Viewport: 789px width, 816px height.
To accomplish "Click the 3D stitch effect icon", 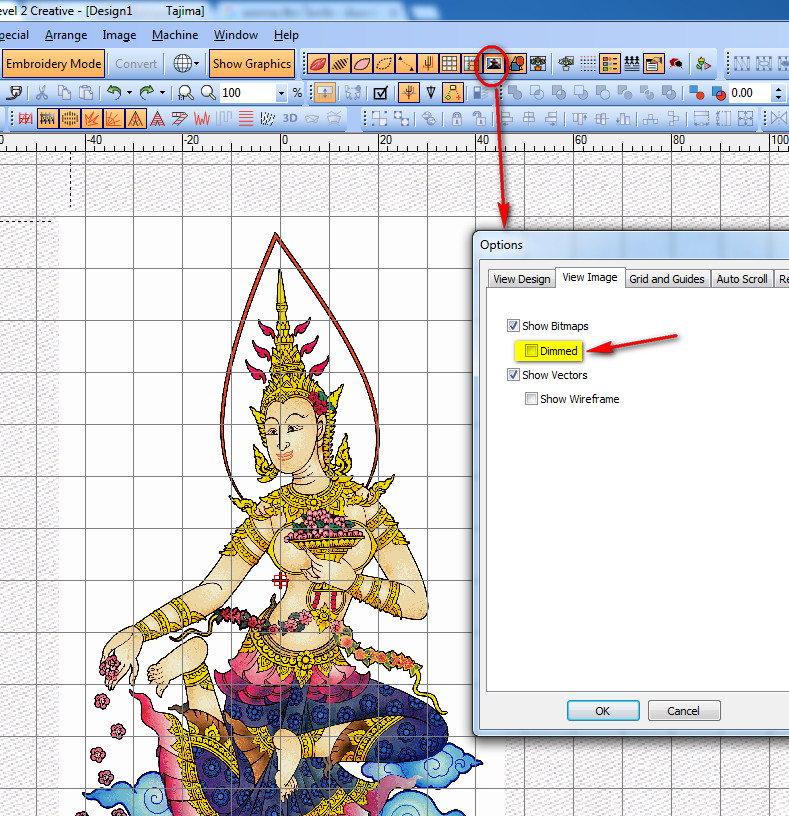I will tap(290, 119).
